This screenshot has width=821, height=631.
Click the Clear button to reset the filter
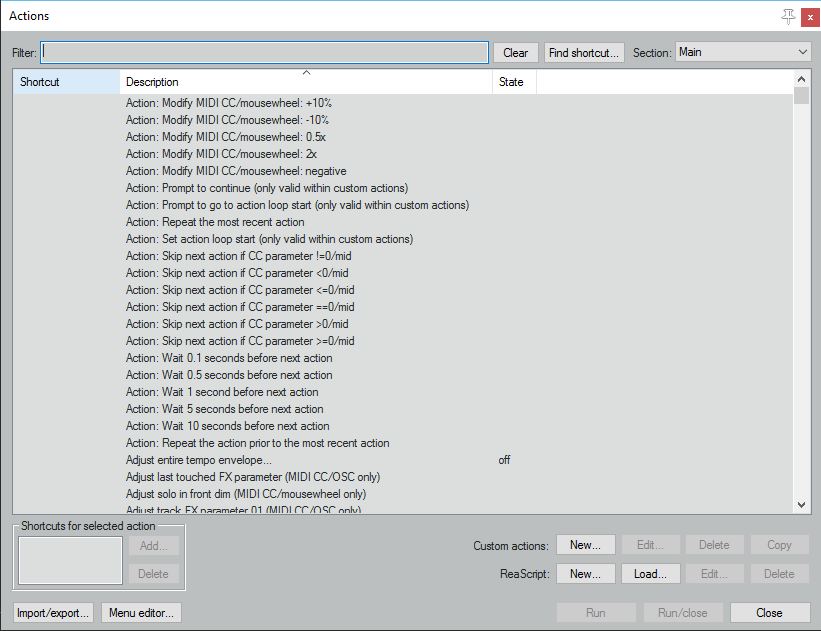point(515,51)
